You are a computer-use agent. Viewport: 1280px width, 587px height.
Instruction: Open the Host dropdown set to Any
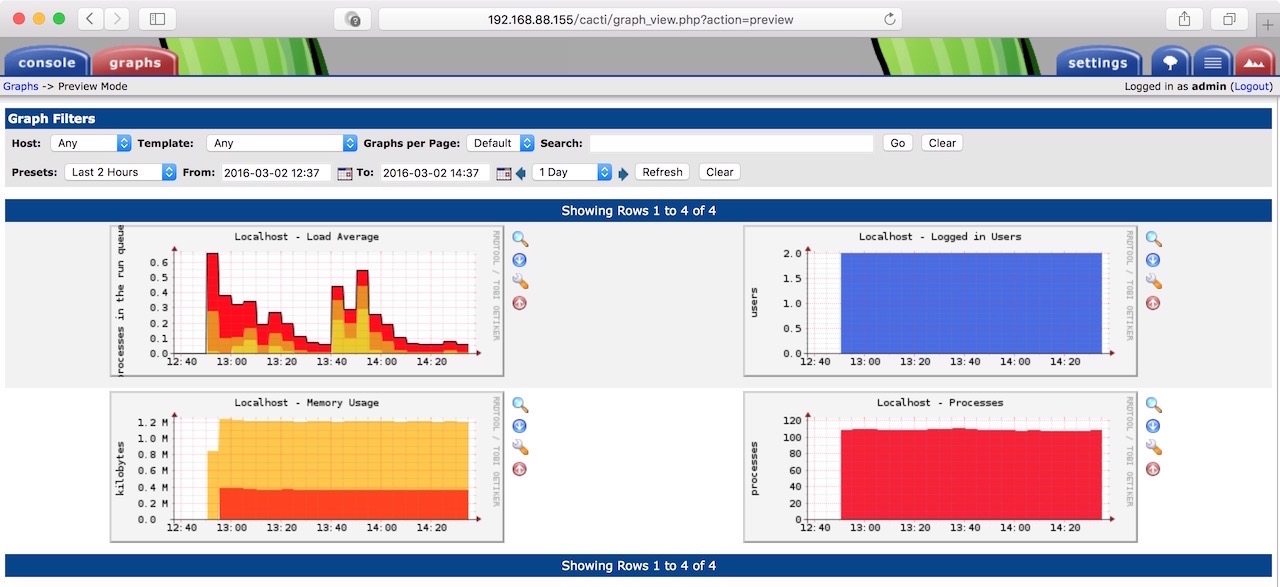click(x=91, y=143)
